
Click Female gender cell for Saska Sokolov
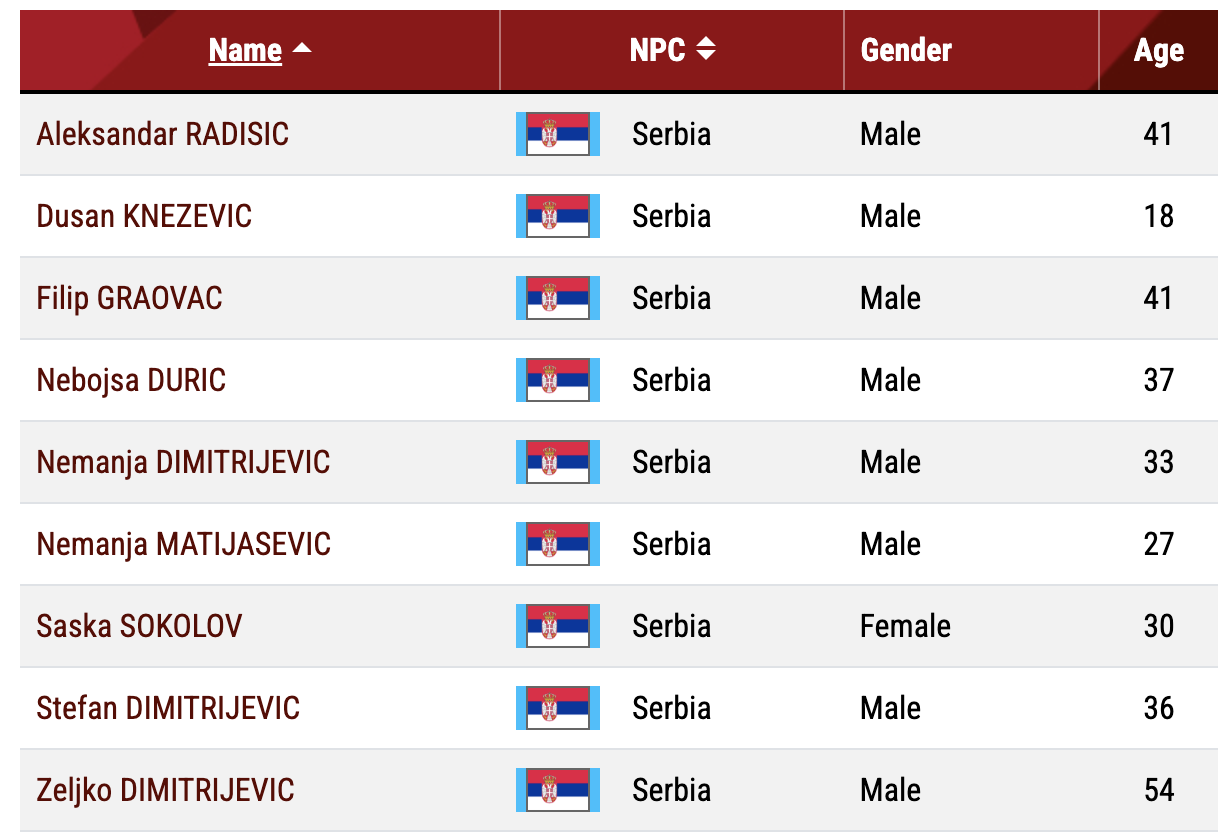[905, 626]
